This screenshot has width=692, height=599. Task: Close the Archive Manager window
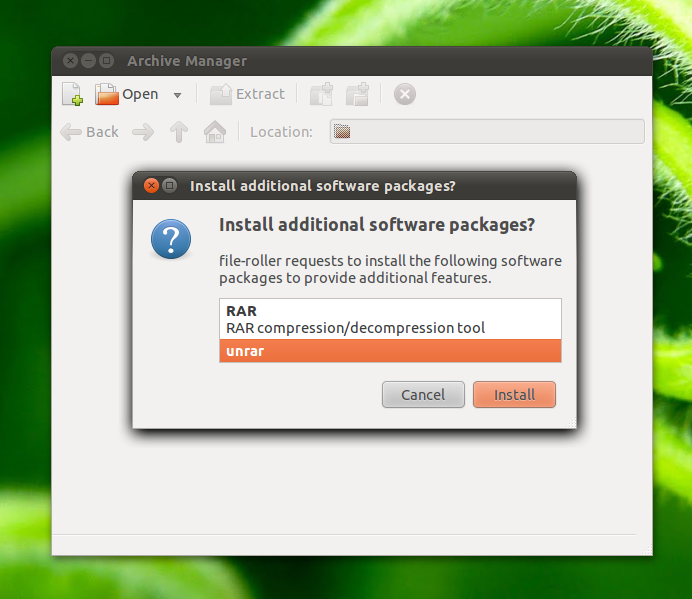tap(70, 60)
